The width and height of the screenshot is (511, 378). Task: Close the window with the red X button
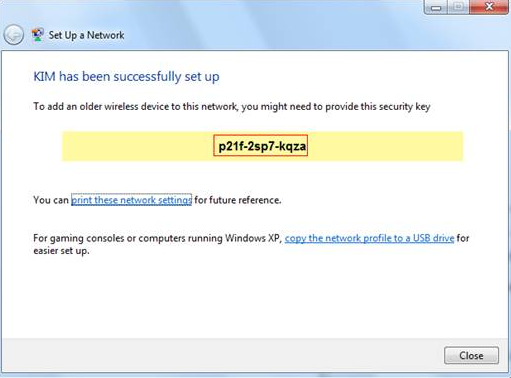pyautogui.click(x=489, y=7)
